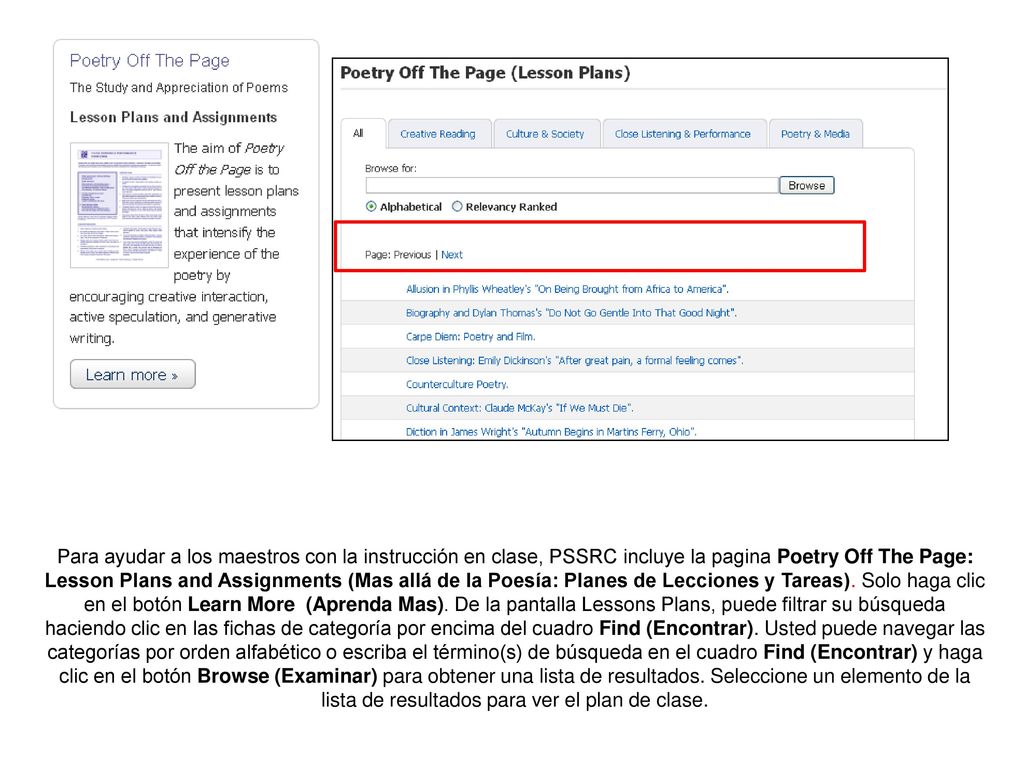
Task: Select the Alphabetical radio option
Action: click(x=371, y=206)
